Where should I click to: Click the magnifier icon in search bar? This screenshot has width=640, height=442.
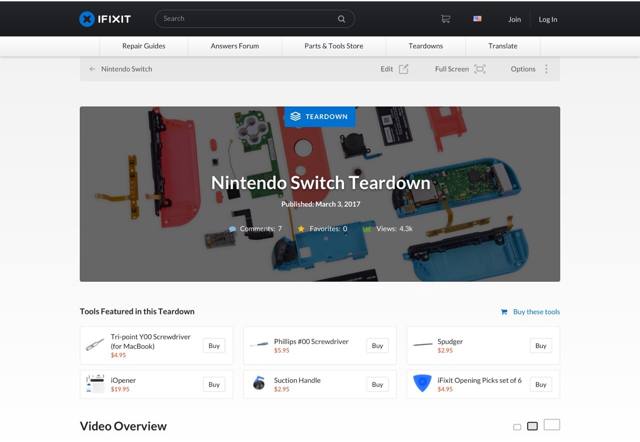click(x=342, y=19)
